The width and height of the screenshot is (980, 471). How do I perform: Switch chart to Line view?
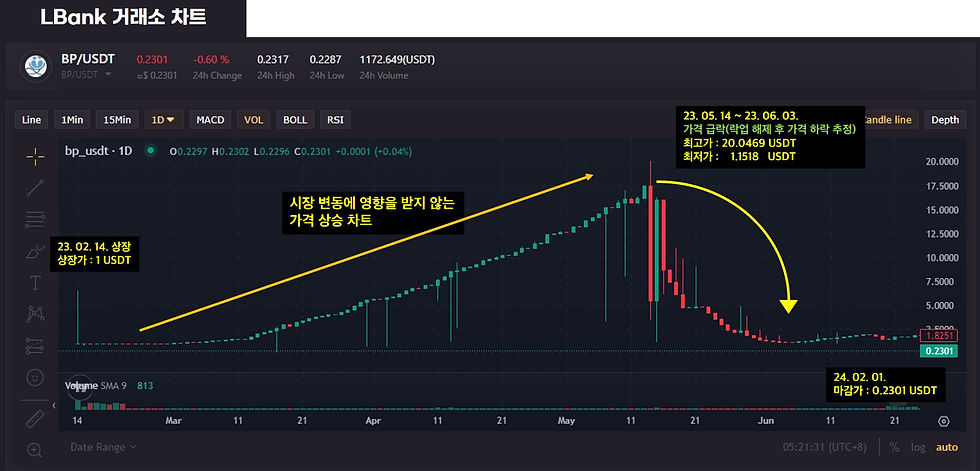(x=31, y=120)
